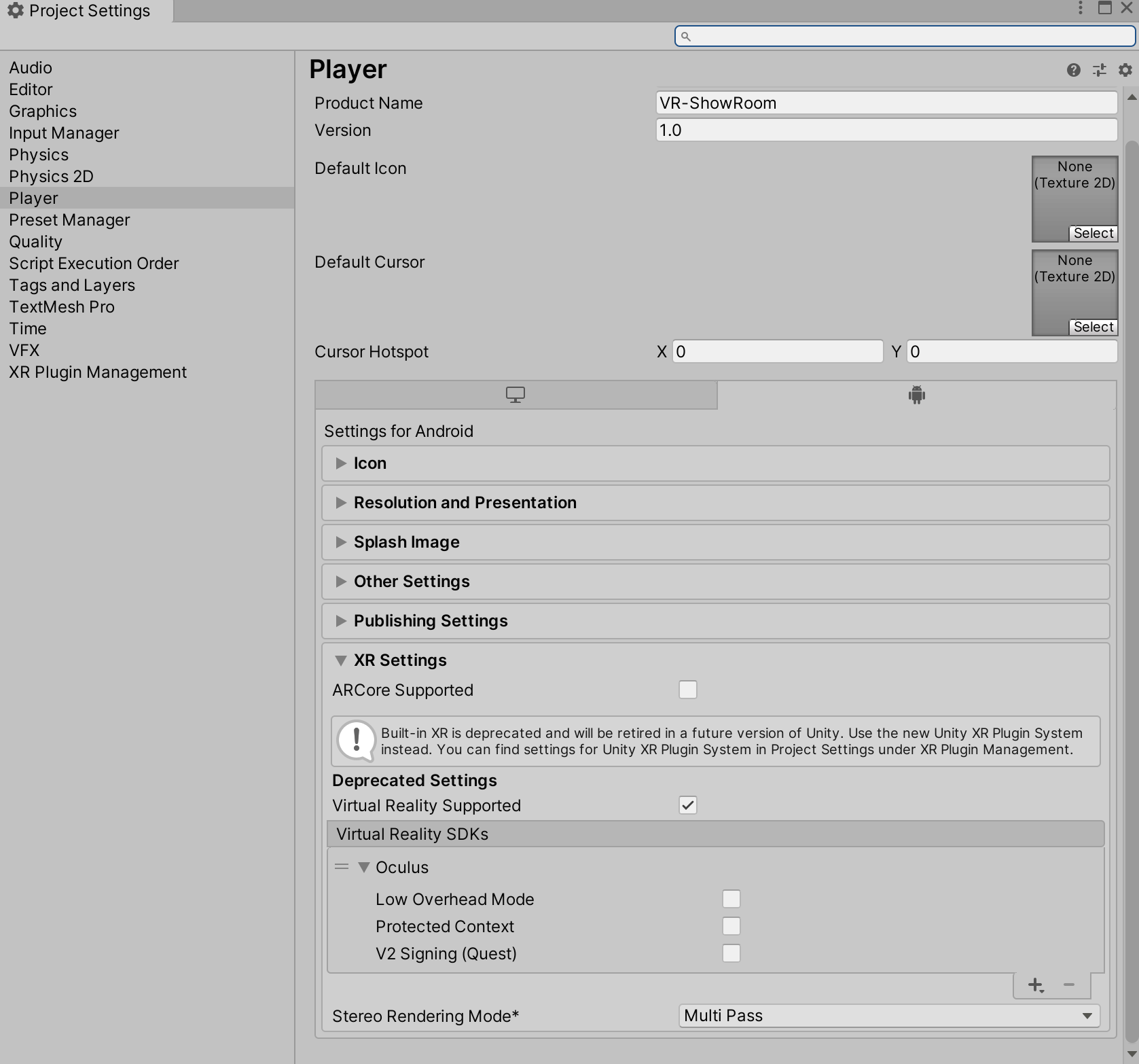The width and height of the screenshot is (1139, 1064).
Task: Click the scrollbar down arrow
Action: (1132, 1053)
